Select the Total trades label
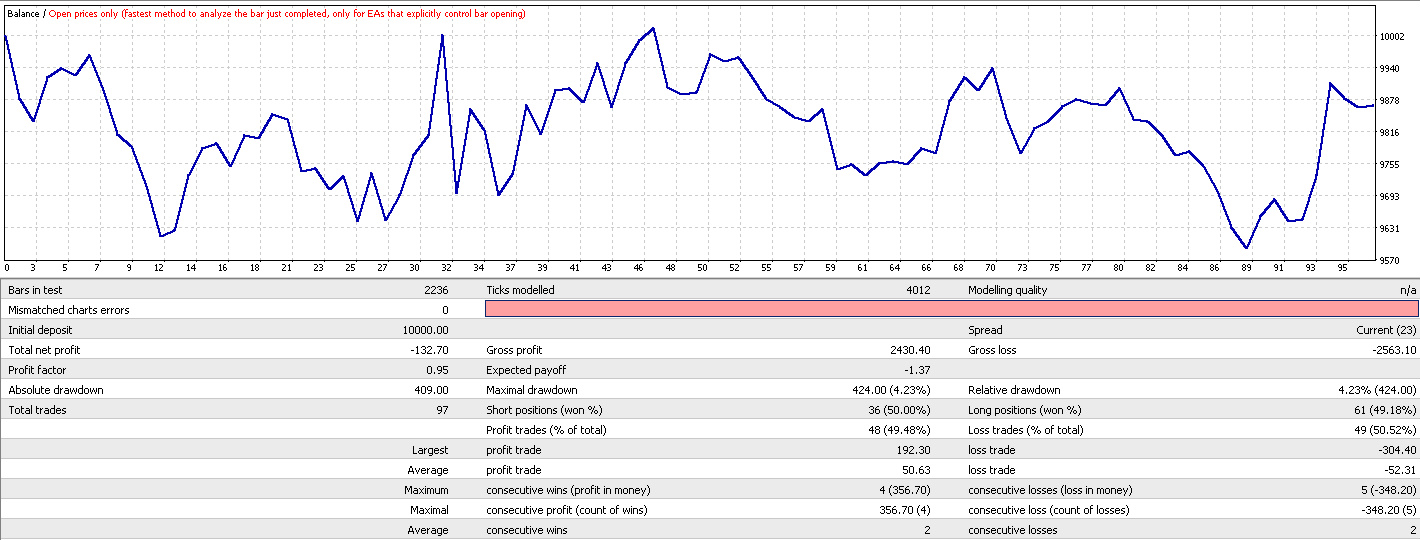This screenshot has height=540, width=1420. [36, 410]
